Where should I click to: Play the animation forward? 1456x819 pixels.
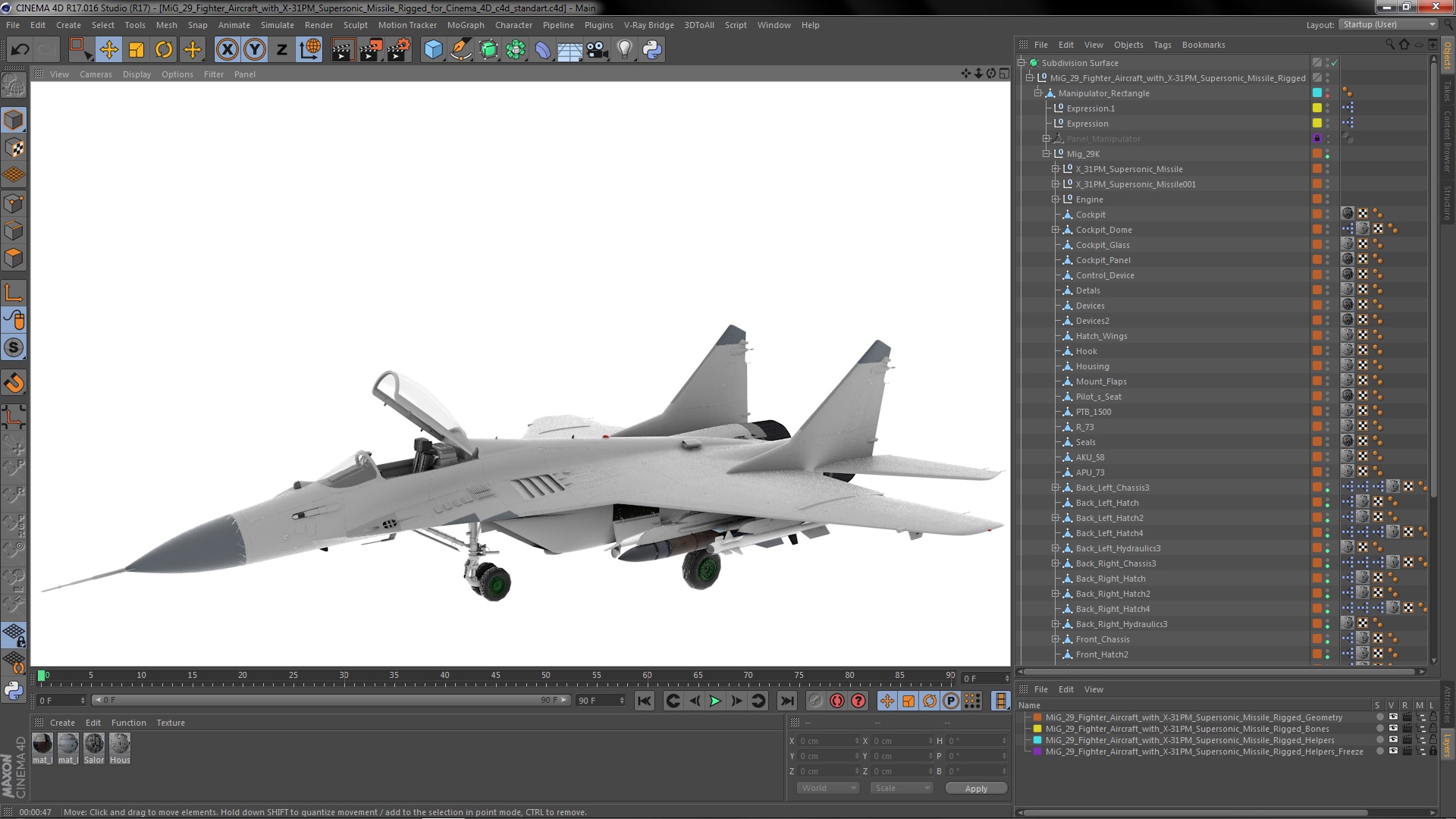point(715,701)
